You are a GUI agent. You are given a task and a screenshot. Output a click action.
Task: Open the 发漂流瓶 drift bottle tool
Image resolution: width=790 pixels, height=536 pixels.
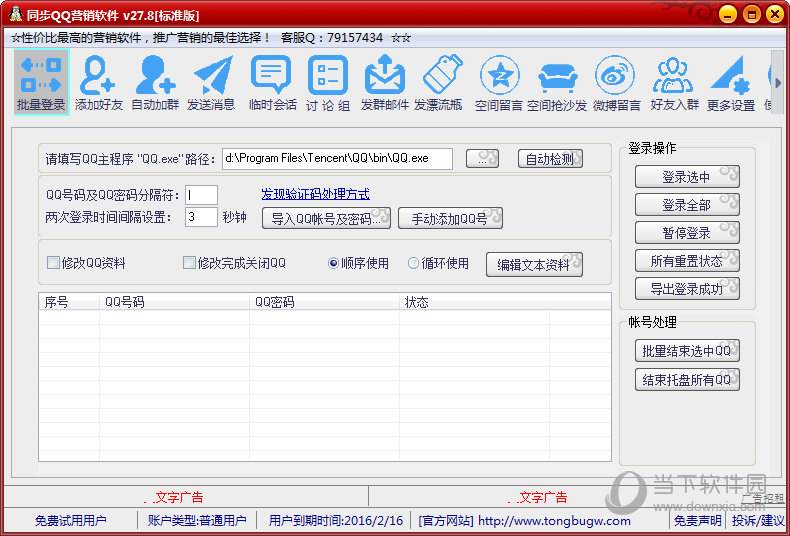click(438, 82)
